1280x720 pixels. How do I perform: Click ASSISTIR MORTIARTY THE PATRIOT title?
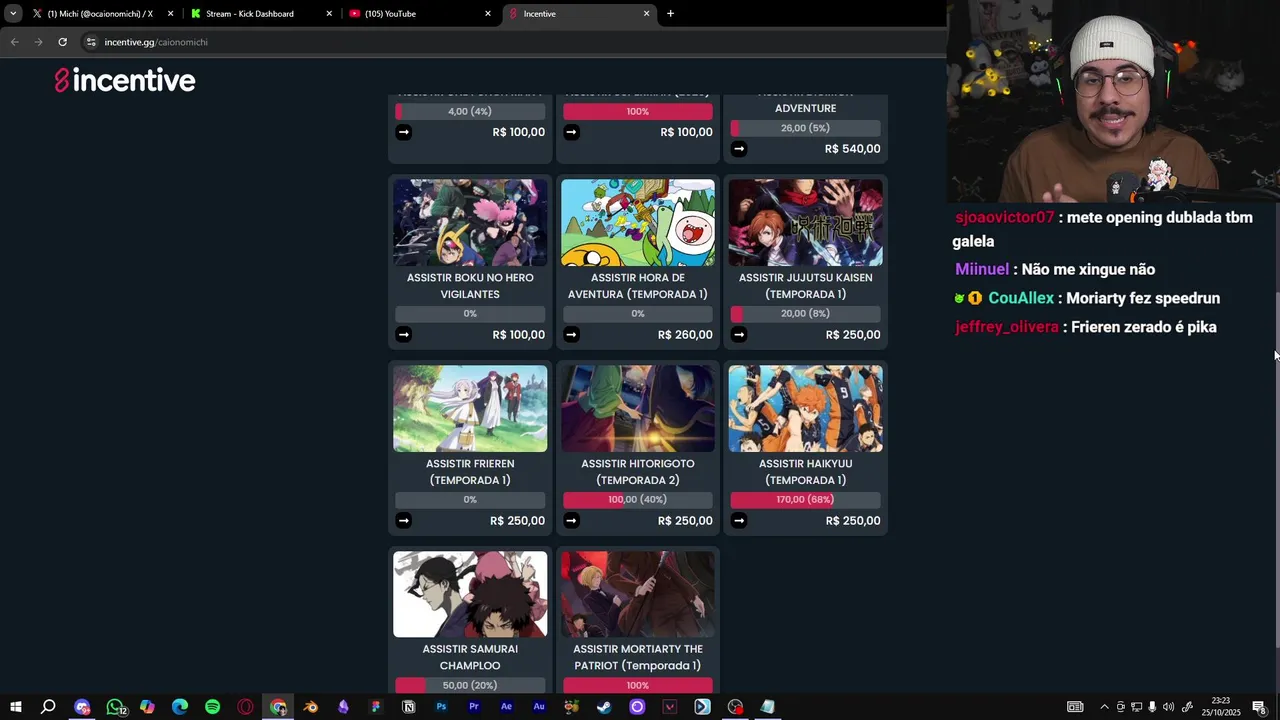[638, 657]
